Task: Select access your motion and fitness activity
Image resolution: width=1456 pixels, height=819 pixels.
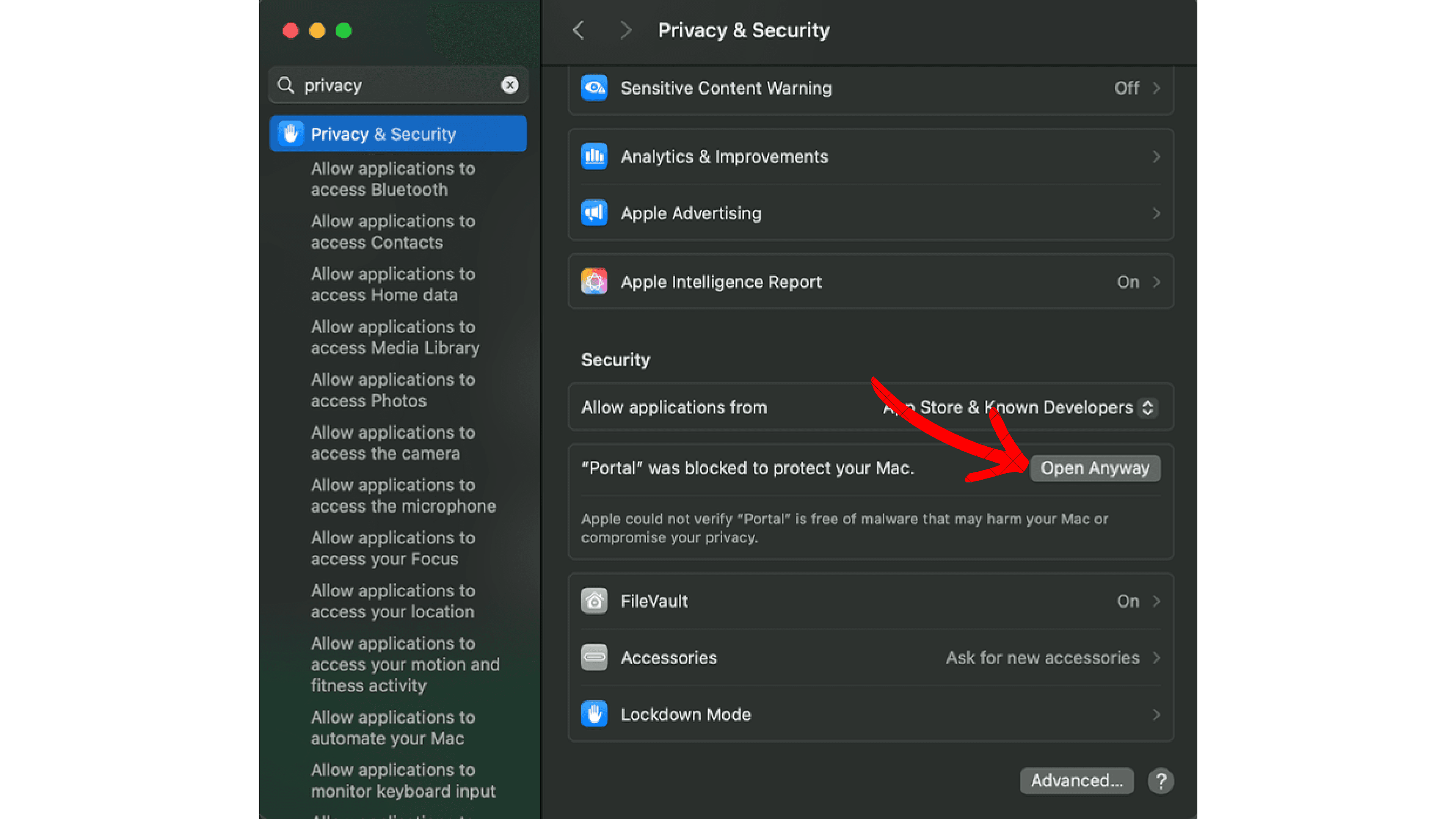Action: (405, 664)
